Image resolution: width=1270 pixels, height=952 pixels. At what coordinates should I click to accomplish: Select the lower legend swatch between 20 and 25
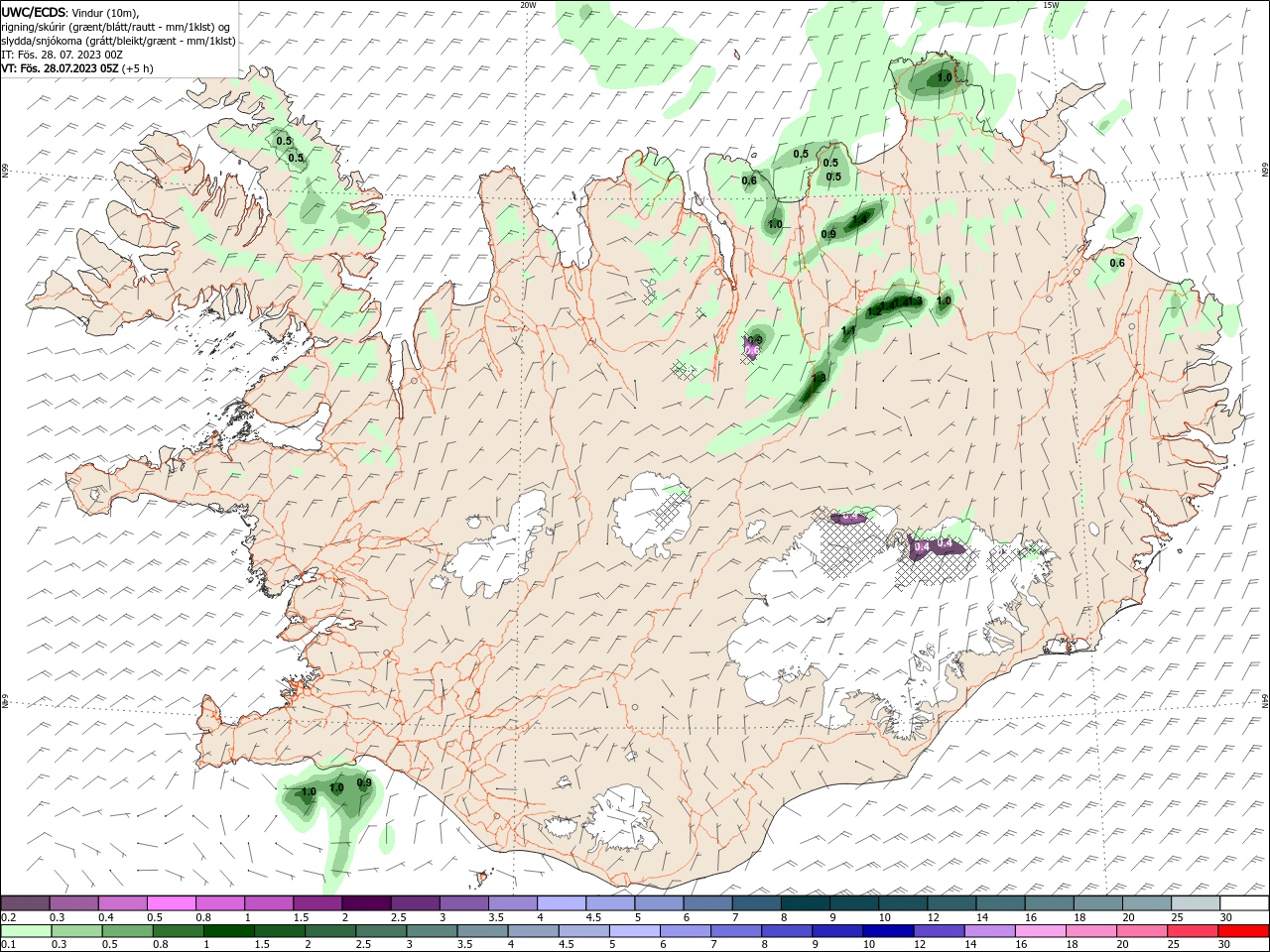(1140, 931)
